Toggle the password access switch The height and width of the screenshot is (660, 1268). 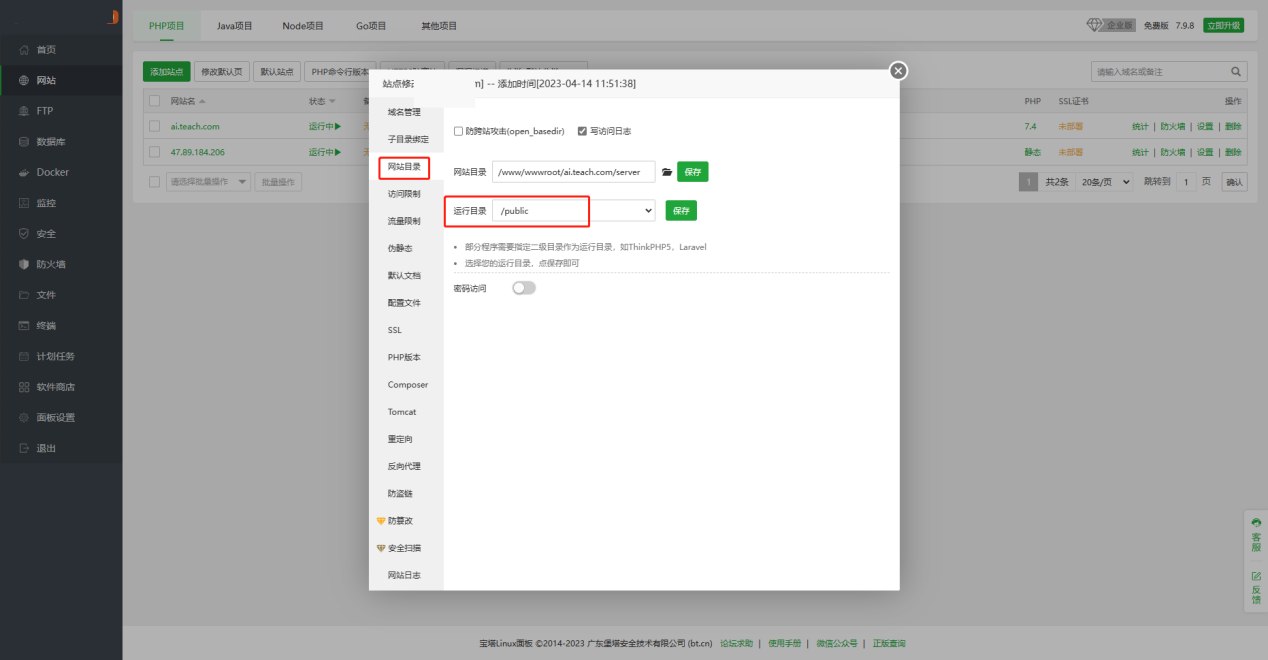click(x=524, y=288)
